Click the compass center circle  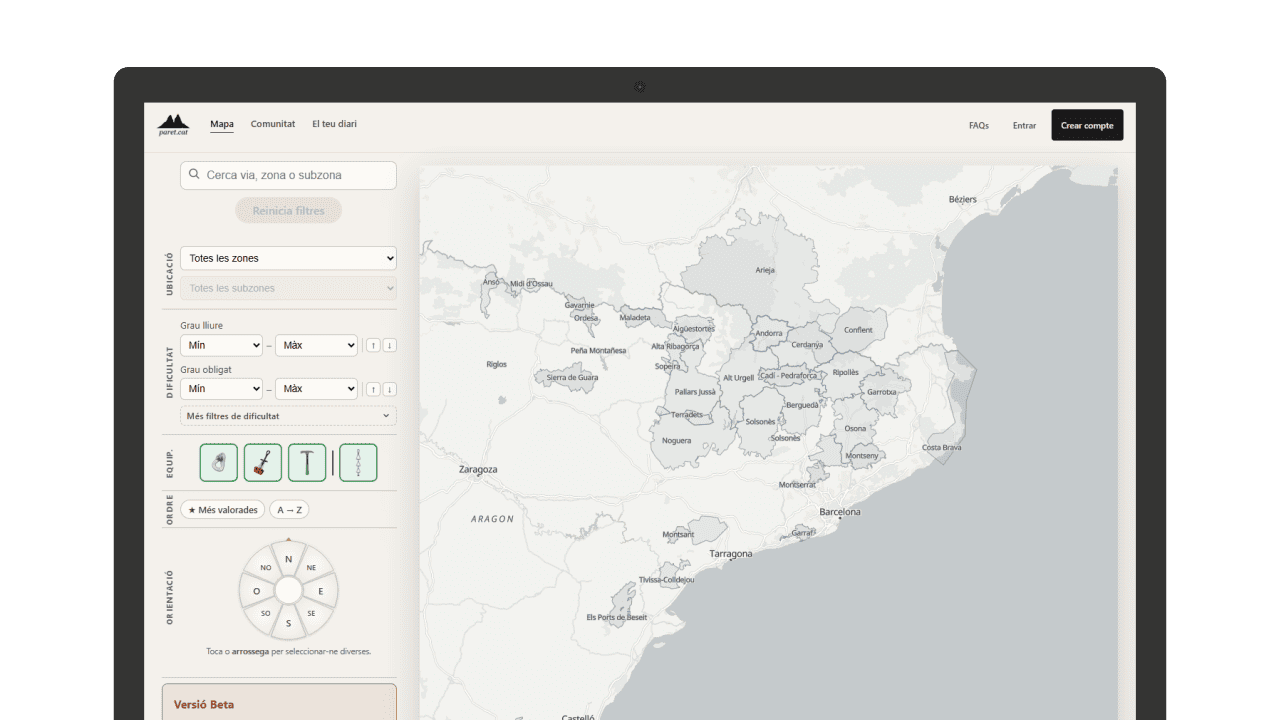click(289, 590)
